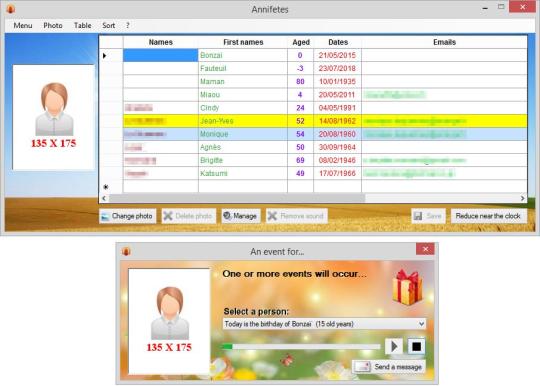Screen dimensions: 540x386
Task: Click the table's right scroll arrow
Action: coord(522,198)
